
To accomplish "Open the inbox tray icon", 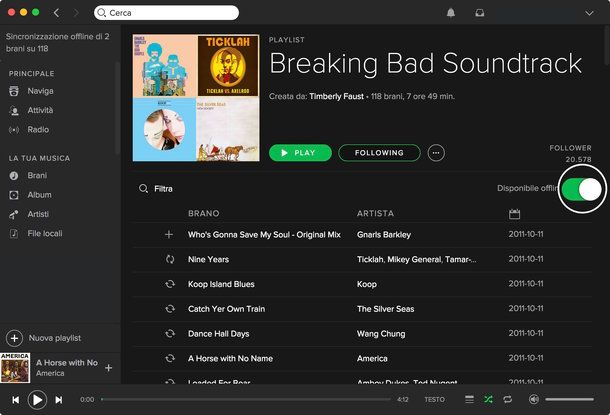I will click(x=480, y=13).
